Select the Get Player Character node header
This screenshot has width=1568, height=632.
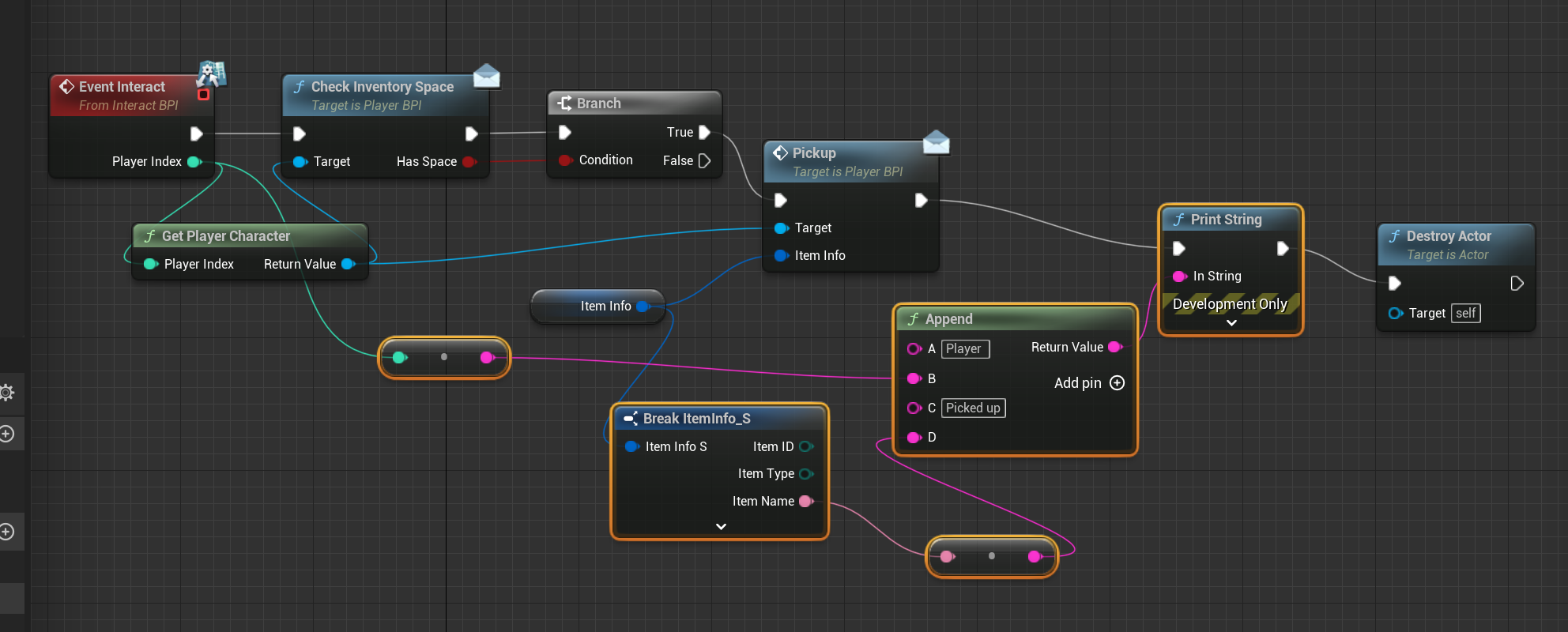pos(226,236)
